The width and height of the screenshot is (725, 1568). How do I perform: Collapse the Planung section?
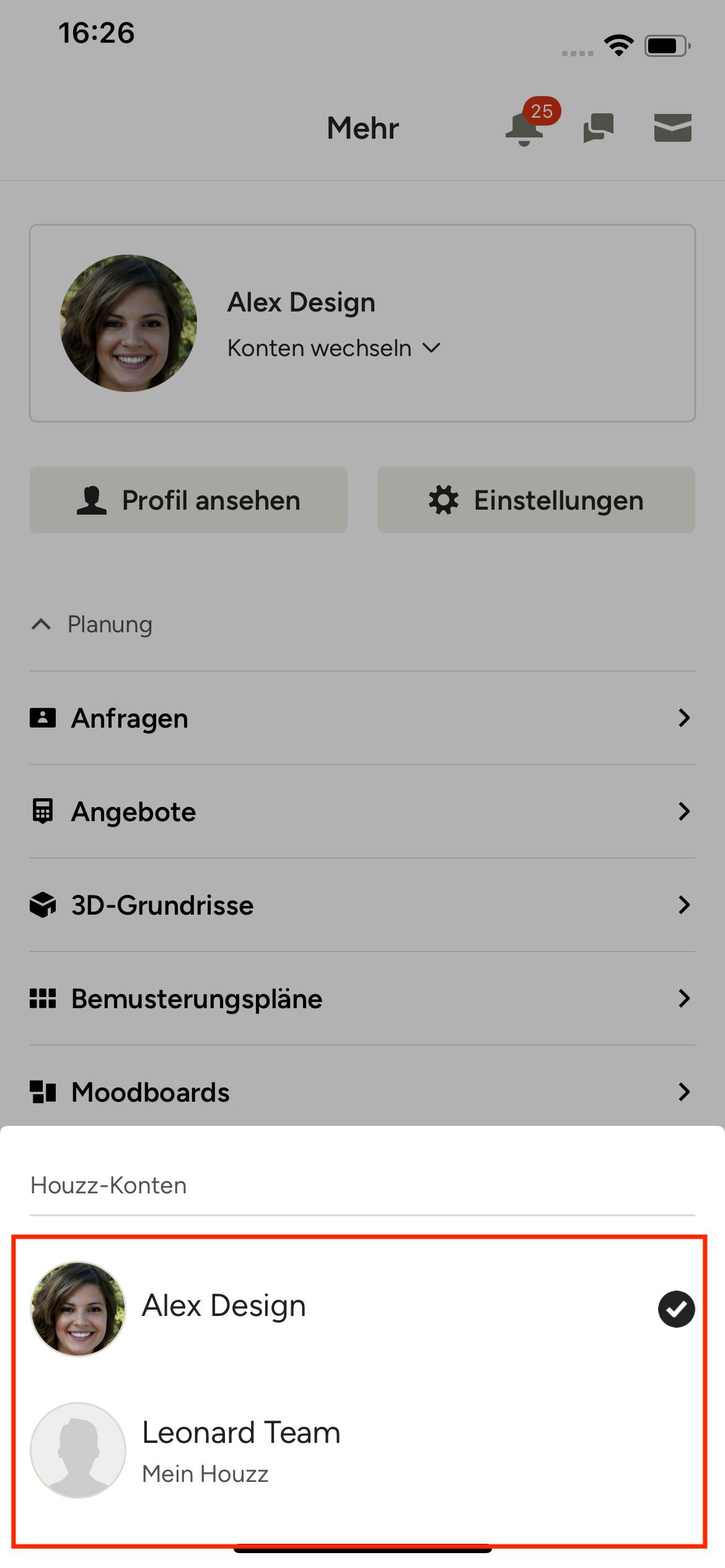coord(91,624)
